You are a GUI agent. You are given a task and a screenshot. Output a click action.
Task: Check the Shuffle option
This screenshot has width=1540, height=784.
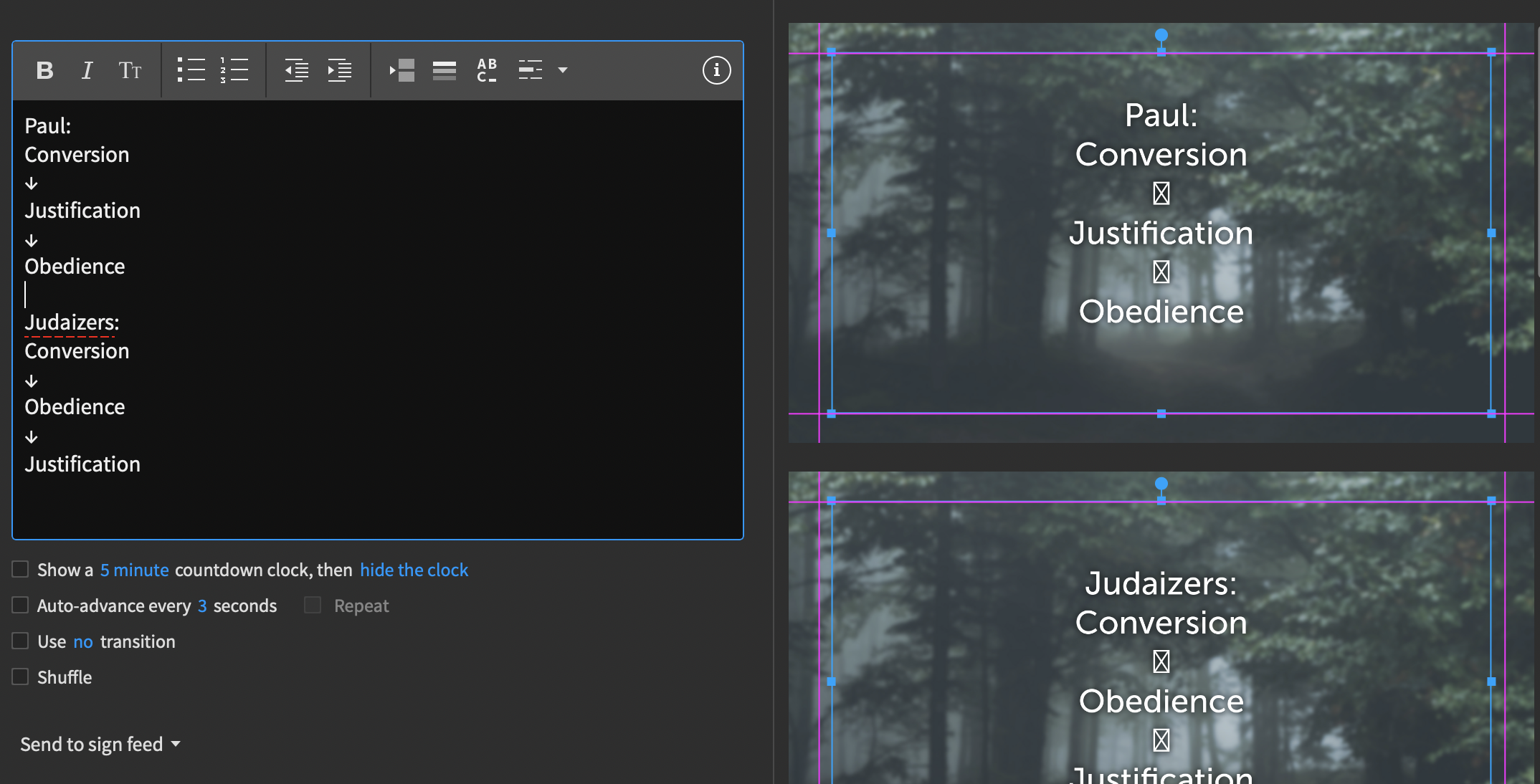pos(19,676)
